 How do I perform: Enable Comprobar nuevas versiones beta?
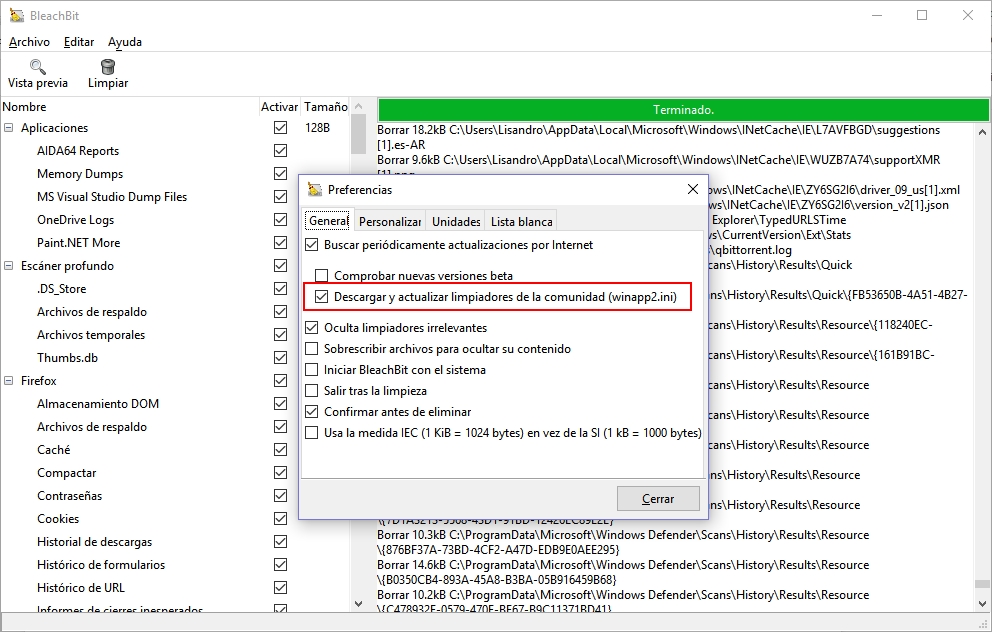pyautogui.click(x=321, y=276)
